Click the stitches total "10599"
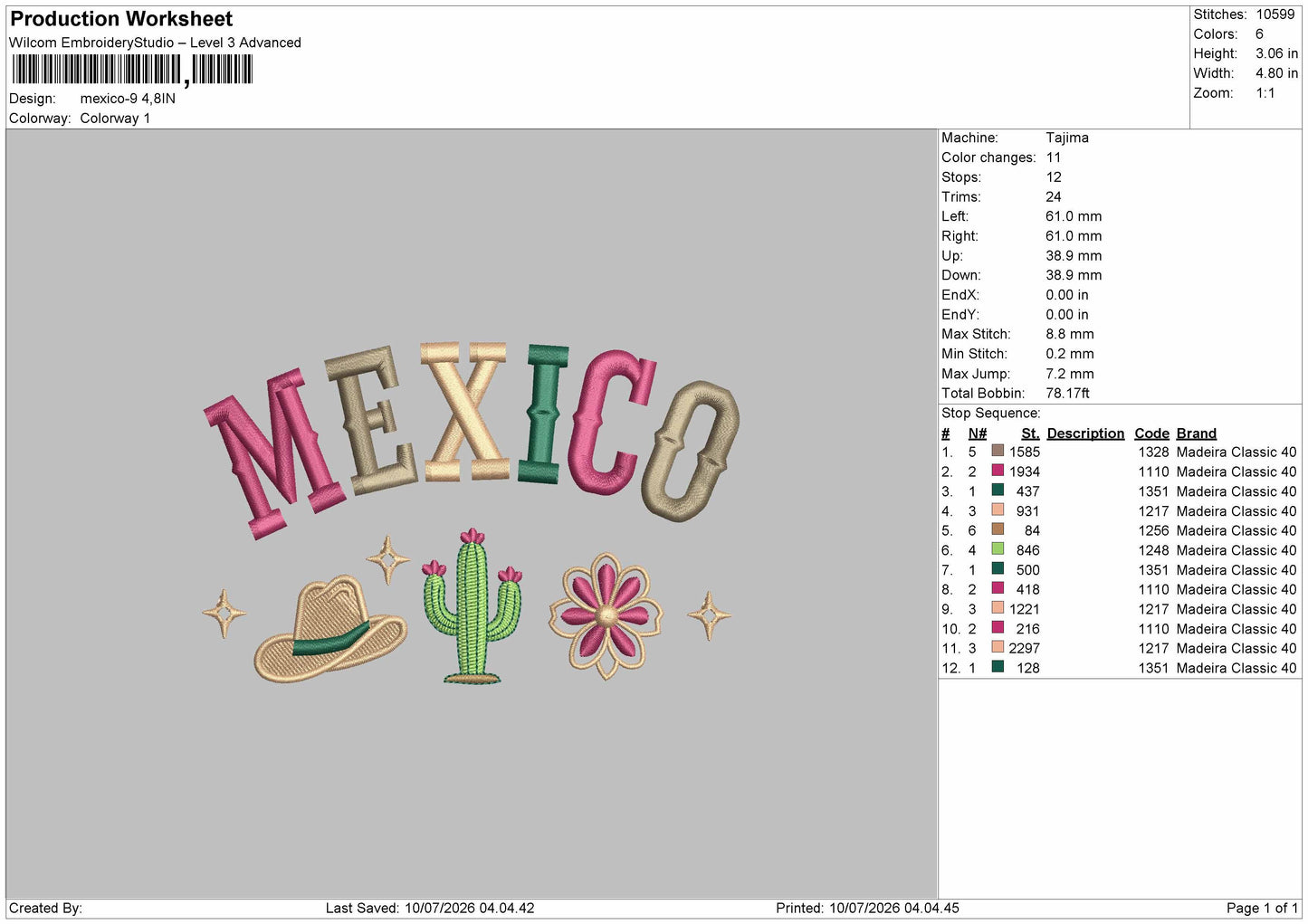The width and height of the screenshot is (1308, 924). coord(1275,14)
